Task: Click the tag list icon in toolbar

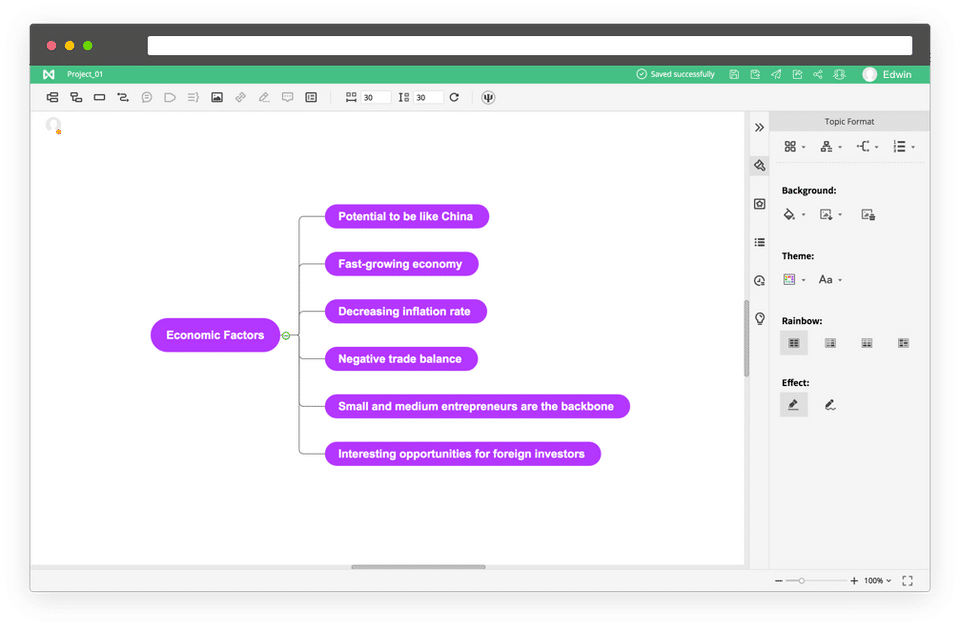Action: pyautogui.click(x=311, y=97)
